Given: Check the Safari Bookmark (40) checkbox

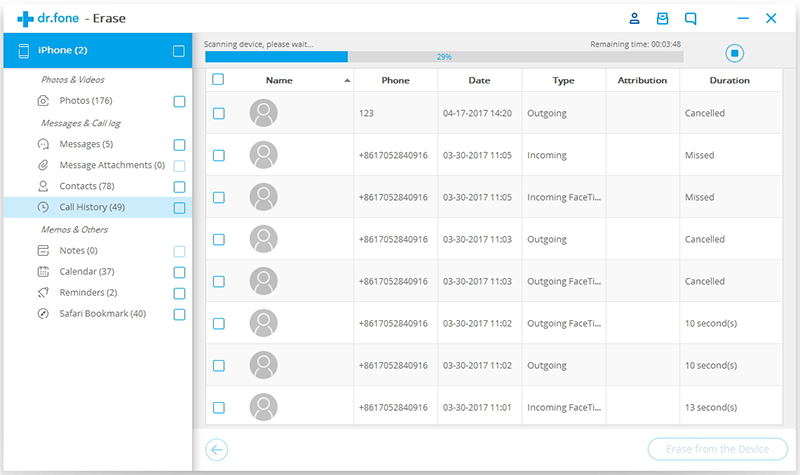Looking at the screenshot, I should click(x=179, y=314).
